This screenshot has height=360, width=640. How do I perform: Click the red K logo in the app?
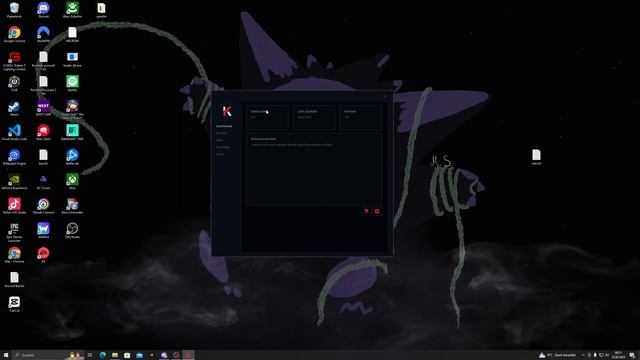[x=227, y=111]
